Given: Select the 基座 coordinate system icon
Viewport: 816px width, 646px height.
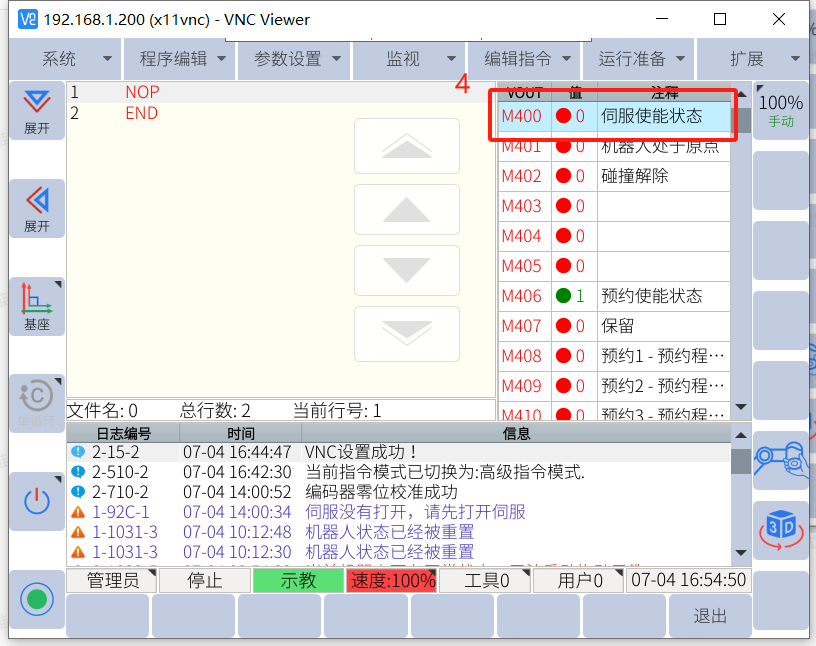Looking at the screenshot, I should click(37, 306).
